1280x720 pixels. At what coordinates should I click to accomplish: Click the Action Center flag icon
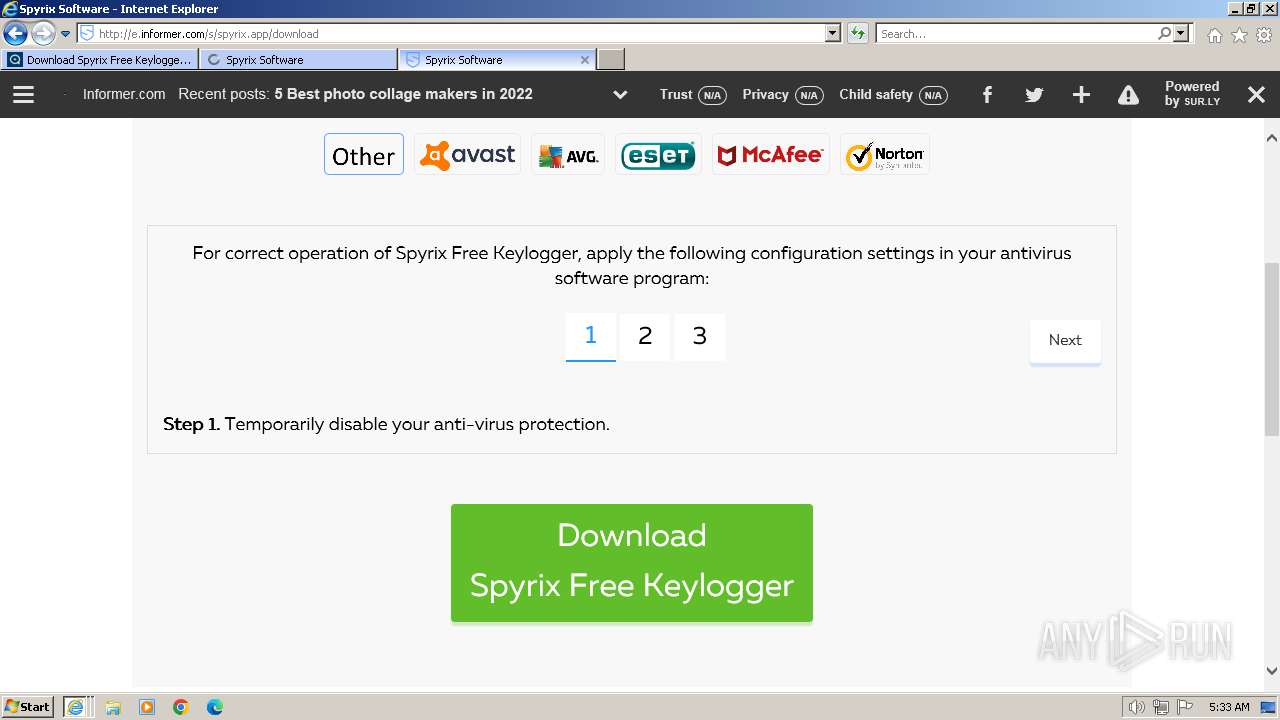1185,707
